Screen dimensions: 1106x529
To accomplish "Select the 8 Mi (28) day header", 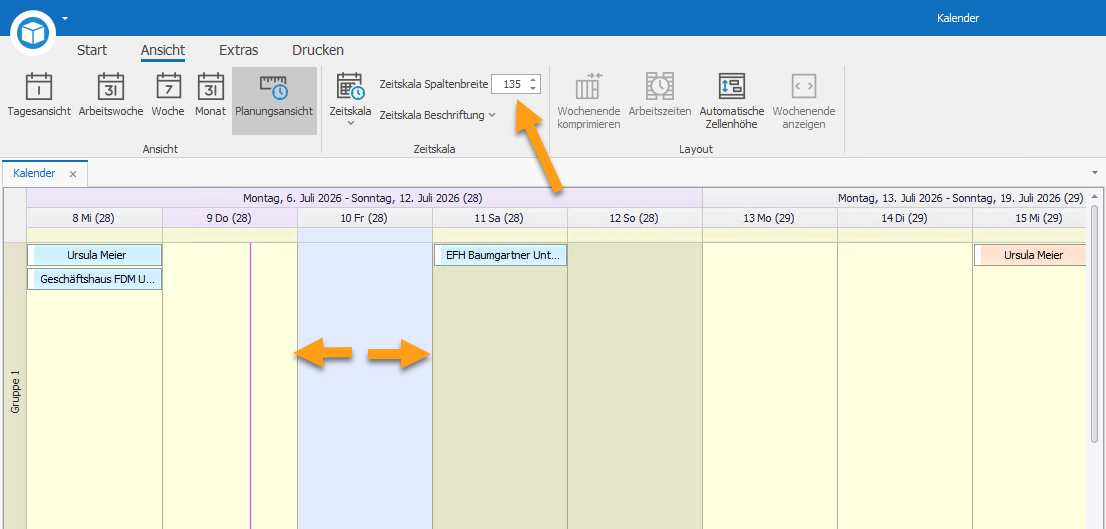I will point(95,218).
